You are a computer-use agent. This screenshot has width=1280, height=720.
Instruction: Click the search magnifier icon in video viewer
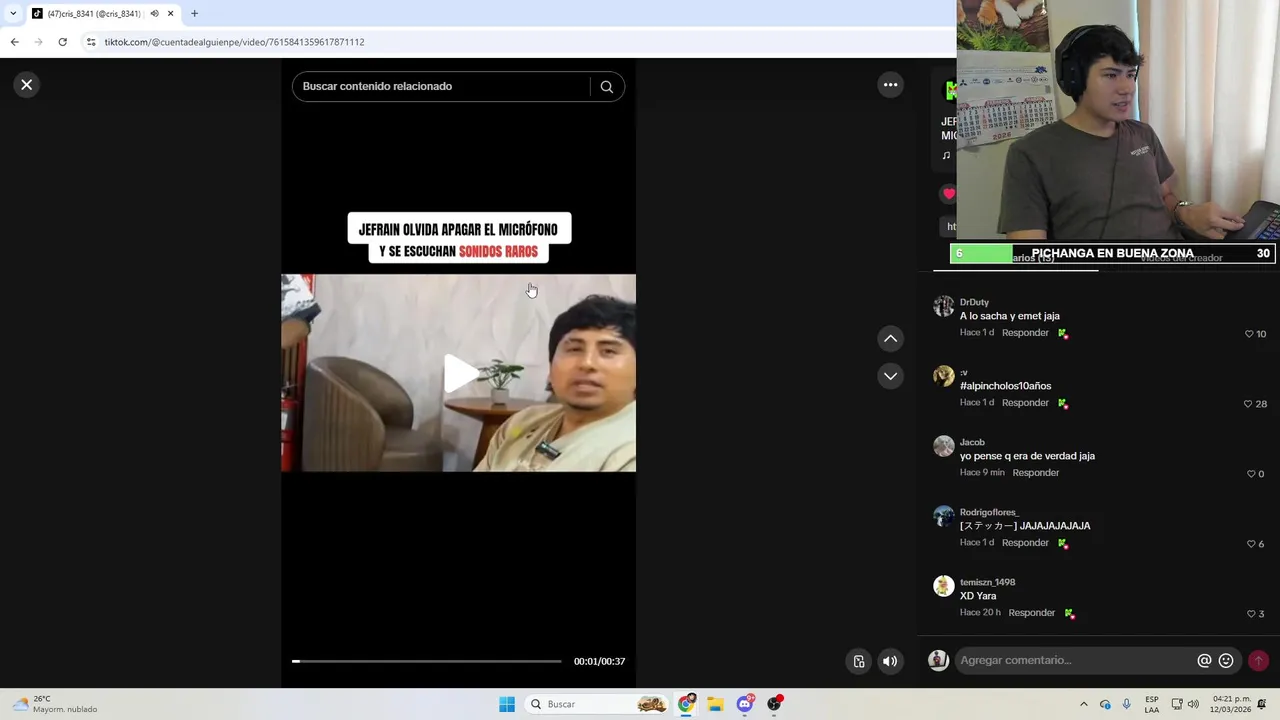coord(606,87)
